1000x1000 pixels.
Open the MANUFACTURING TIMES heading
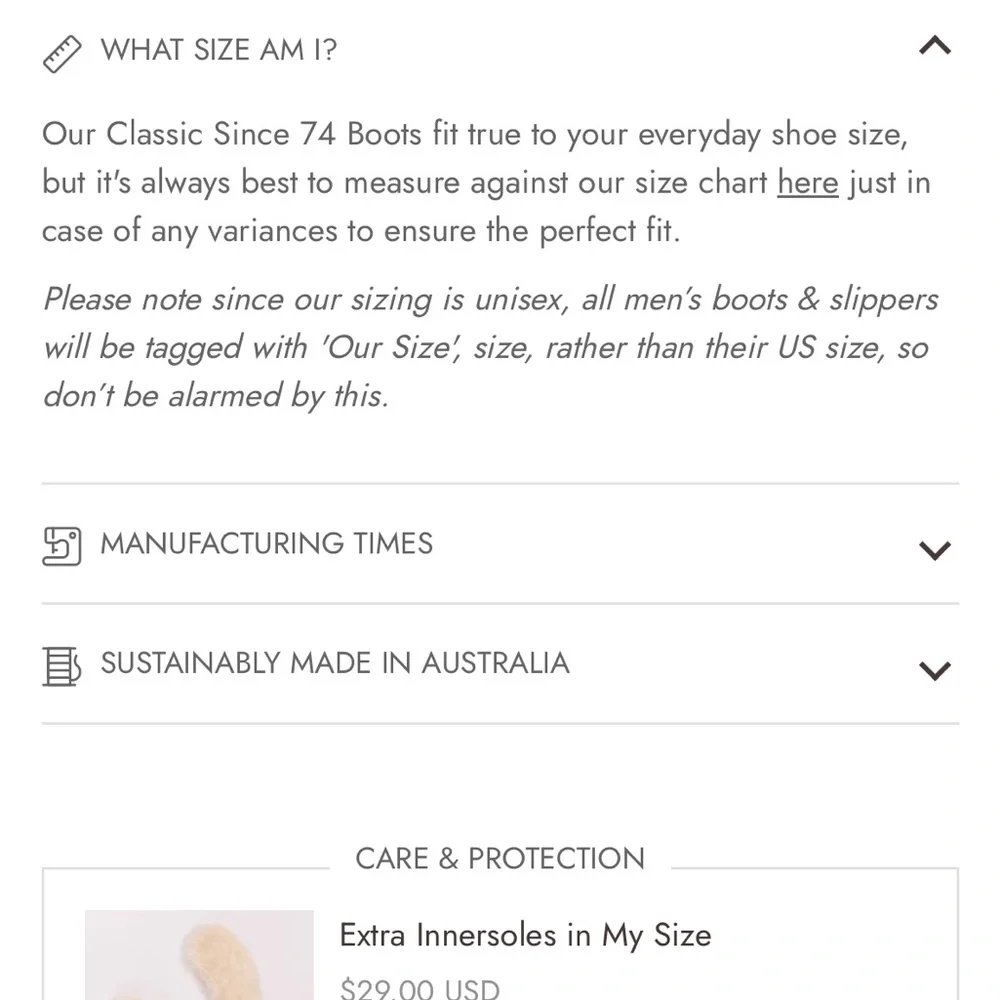pos(267,544)
